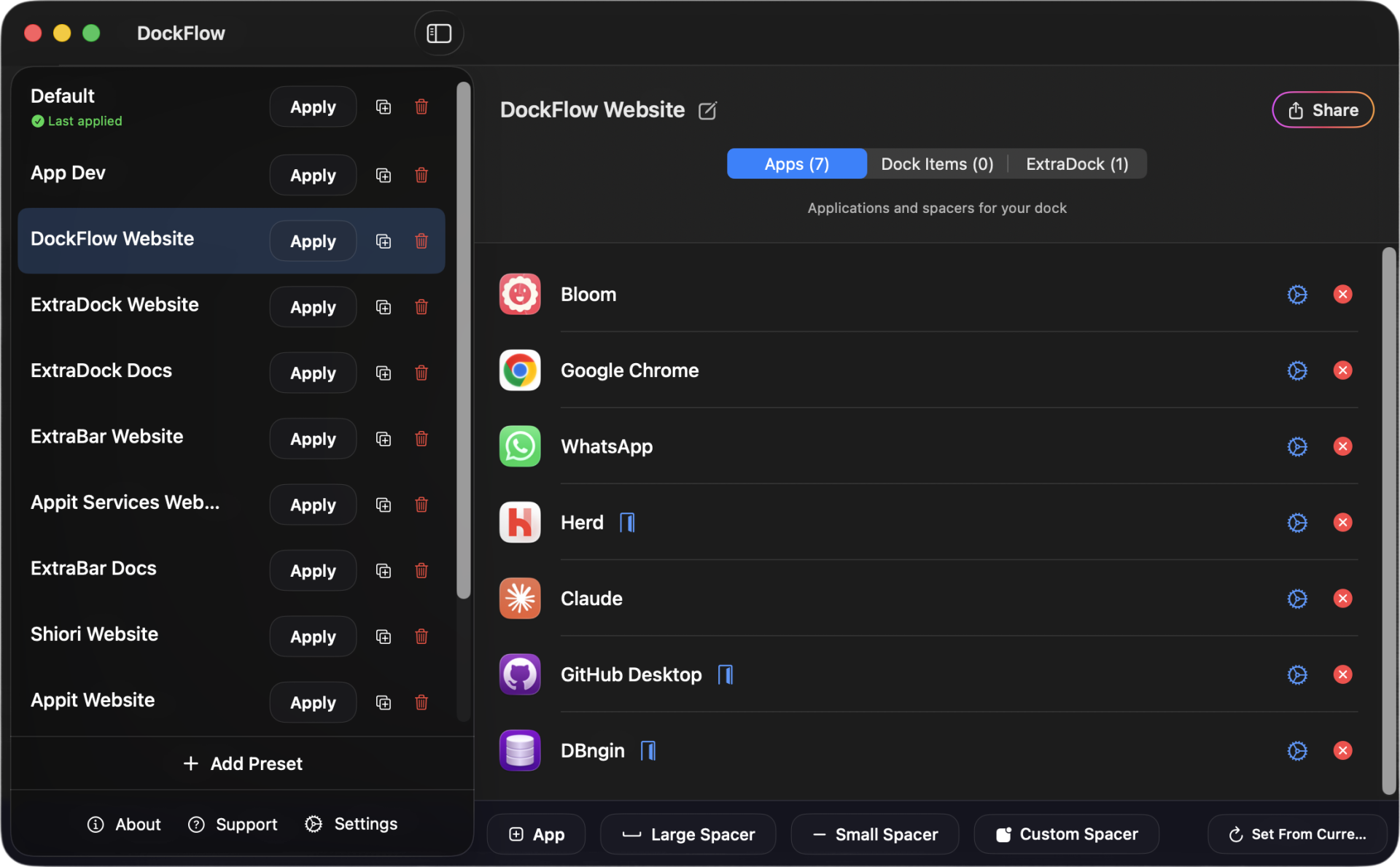Open Bloom app settings gear

point(1297,295)
